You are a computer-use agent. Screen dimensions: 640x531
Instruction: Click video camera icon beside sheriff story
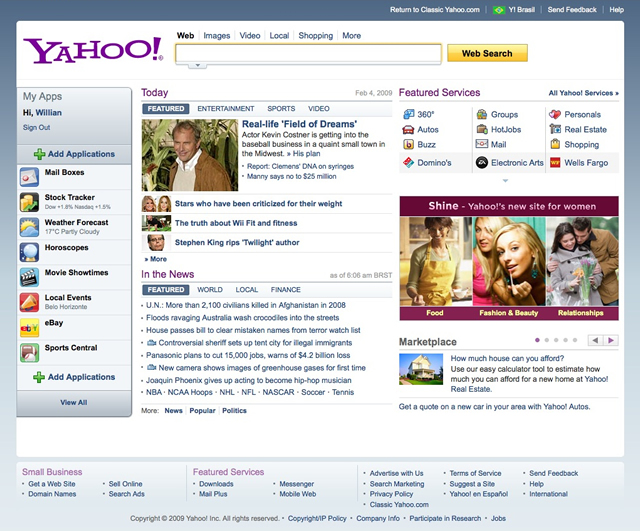coord(151,342)
